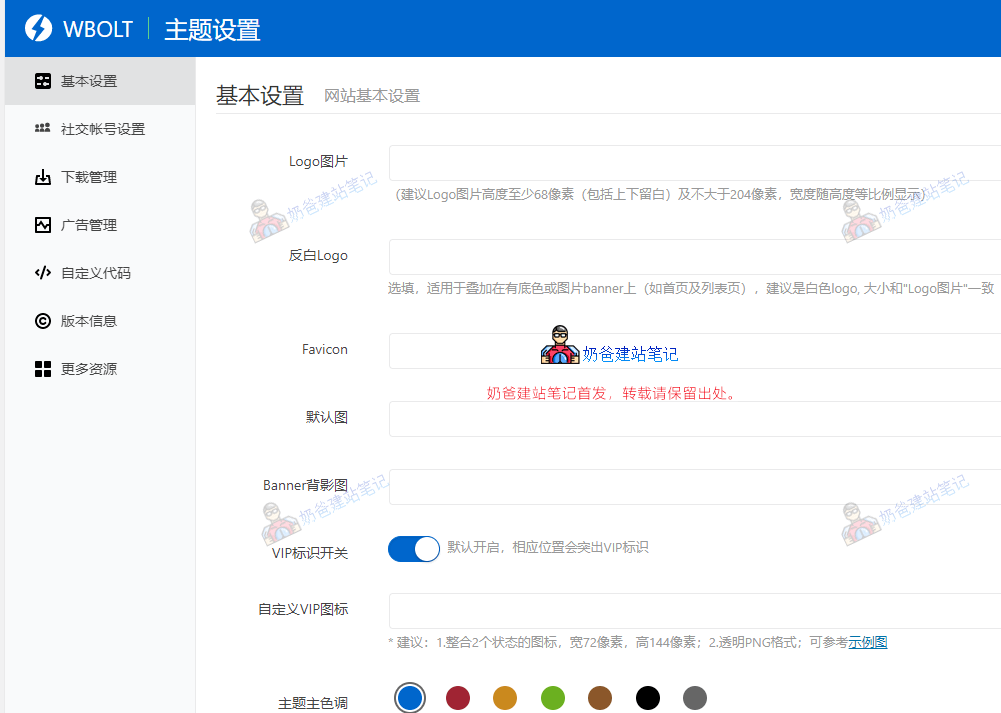
Task: Open the 示例图 example link
Action: point(869,641)
